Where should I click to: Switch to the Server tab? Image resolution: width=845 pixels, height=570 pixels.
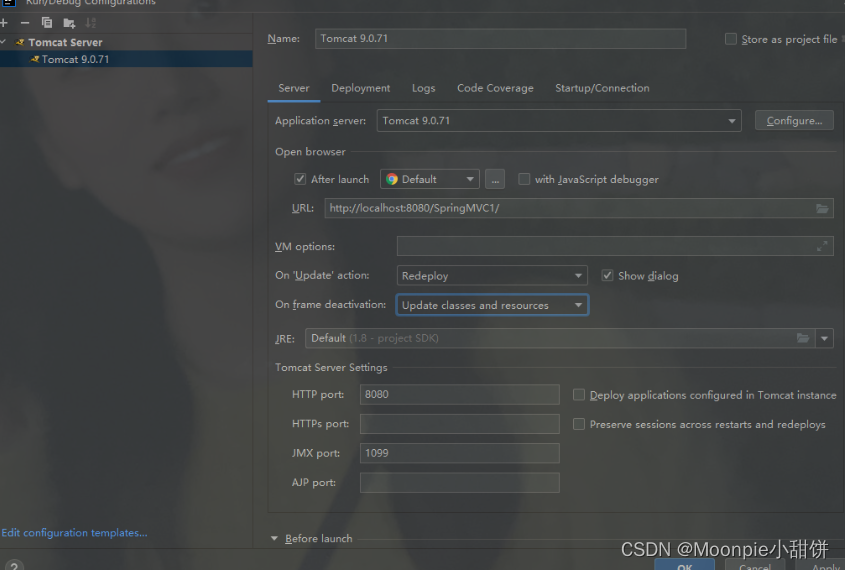294,88
